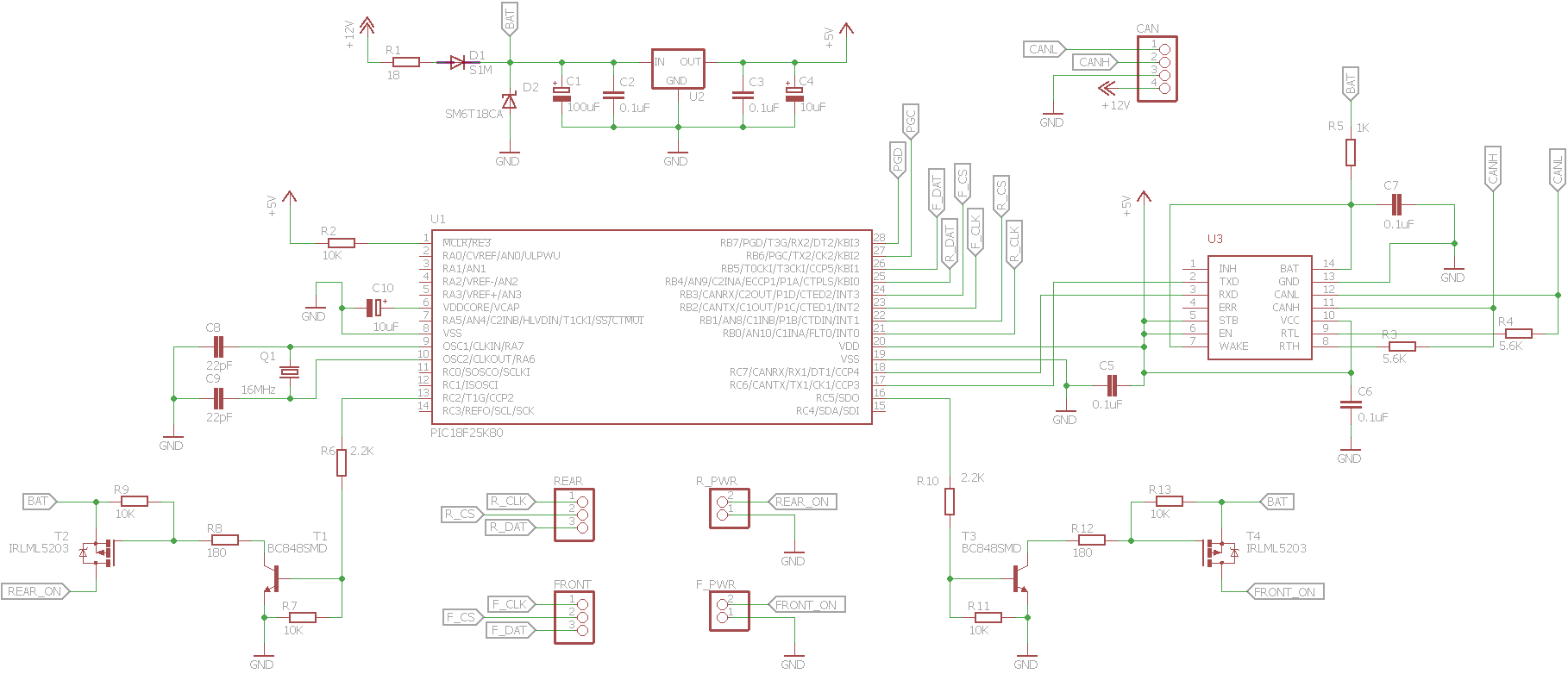Viewport: 1568px width, 674px height.
Task: Select the T4 IRLML5203 MOSFET symbol
Action: tap(1218, 552)
